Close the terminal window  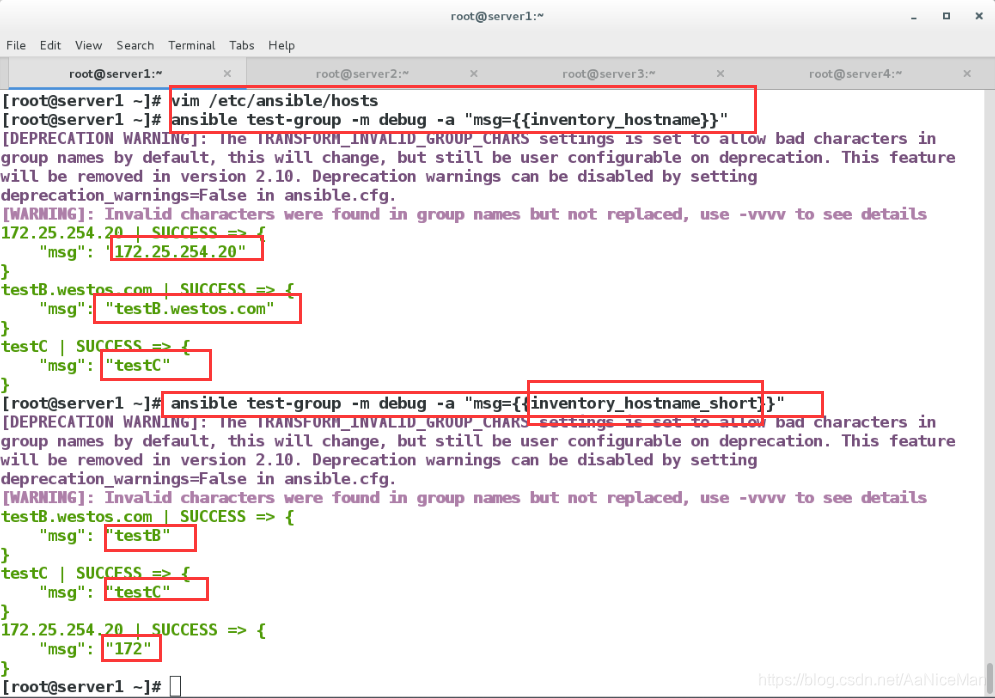pyautogui.click(x=979, y=16)
